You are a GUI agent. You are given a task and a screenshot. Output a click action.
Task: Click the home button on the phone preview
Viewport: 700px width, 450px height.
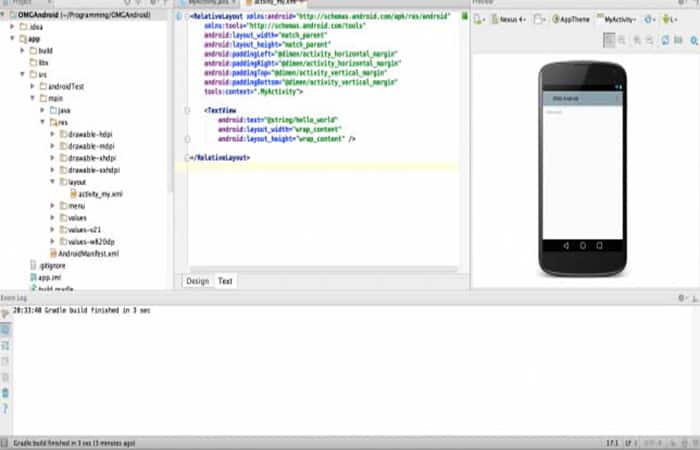[x=583, y=246]
